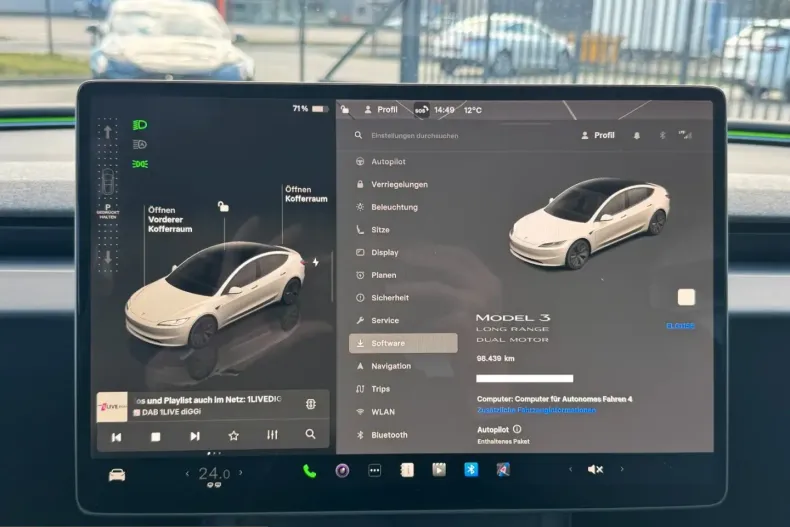Open Profil in the top status bar

tap(381, 109)
